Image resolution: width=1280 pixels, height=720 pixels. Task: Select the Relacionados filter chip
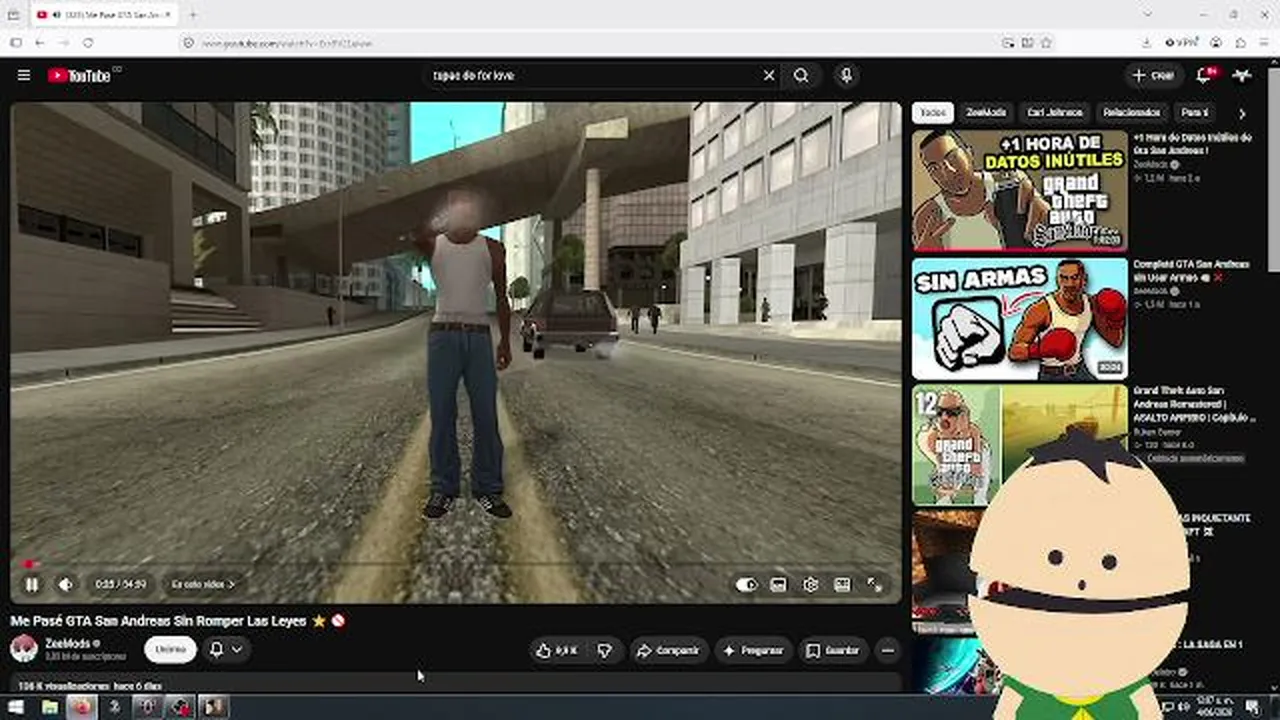(1132, 113)
